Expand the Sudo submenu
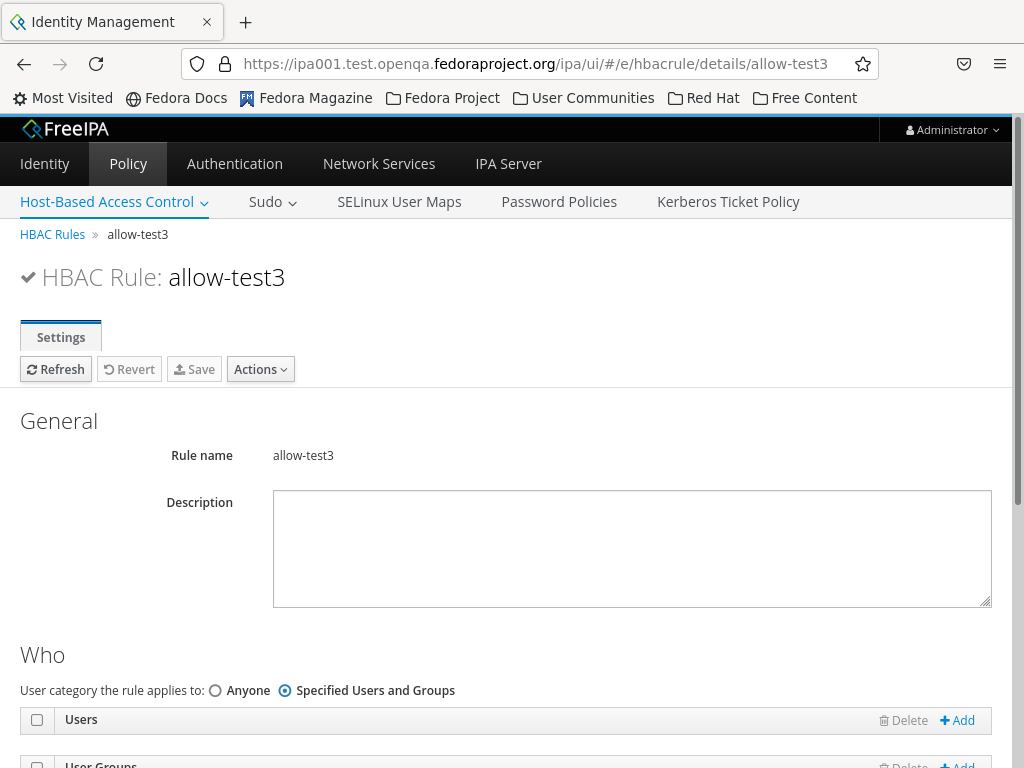This screenshot has width=1024, height=768. pos(273,202)
